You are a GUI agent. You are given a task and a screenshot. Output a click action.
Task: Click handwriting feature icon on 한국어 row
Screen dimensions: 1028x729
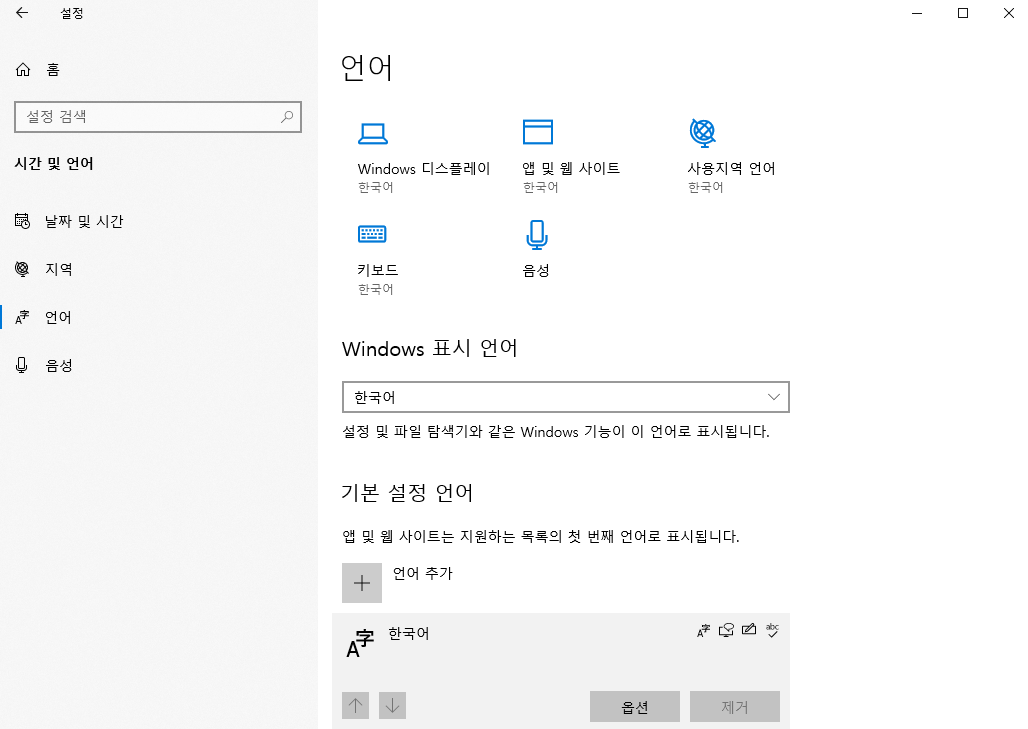[x=749, y=630]
